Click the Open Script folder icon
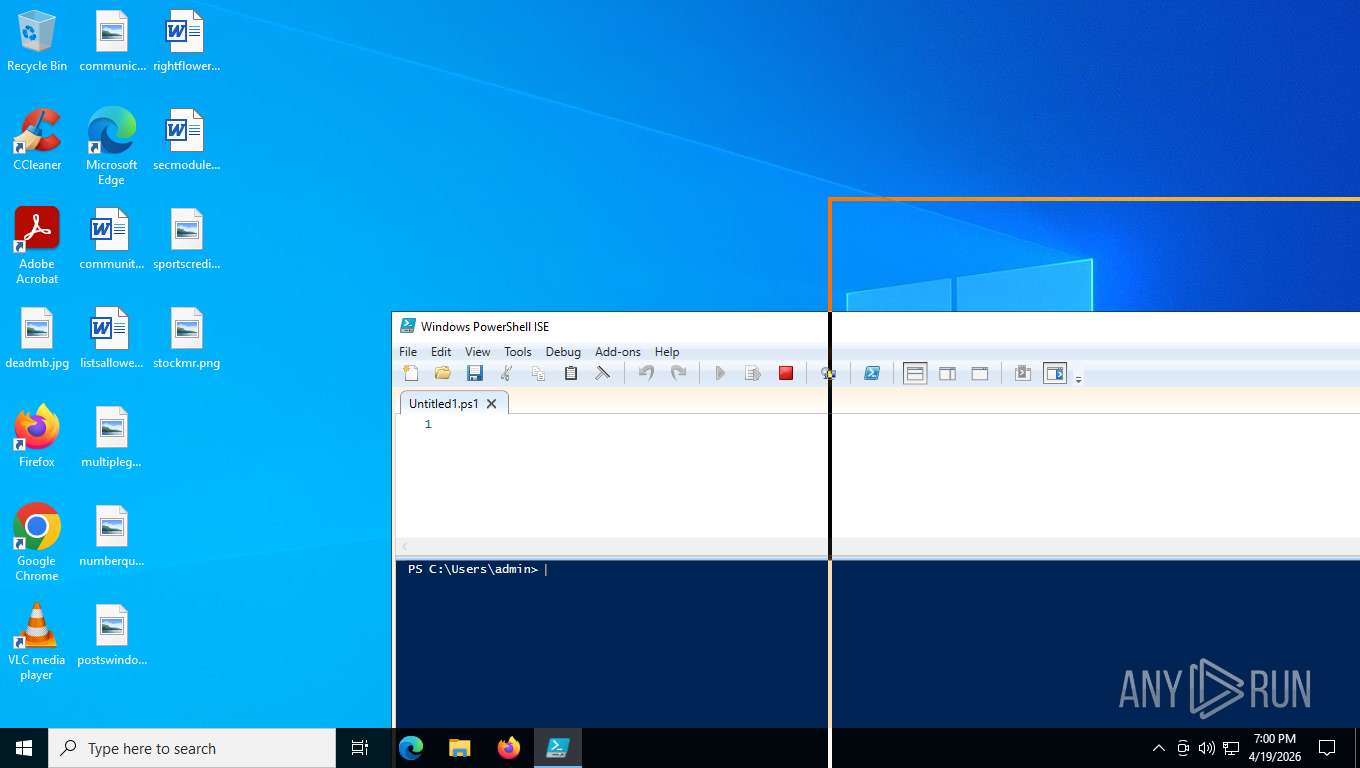The image size is (1360, 768). click(x=443, y=373)
